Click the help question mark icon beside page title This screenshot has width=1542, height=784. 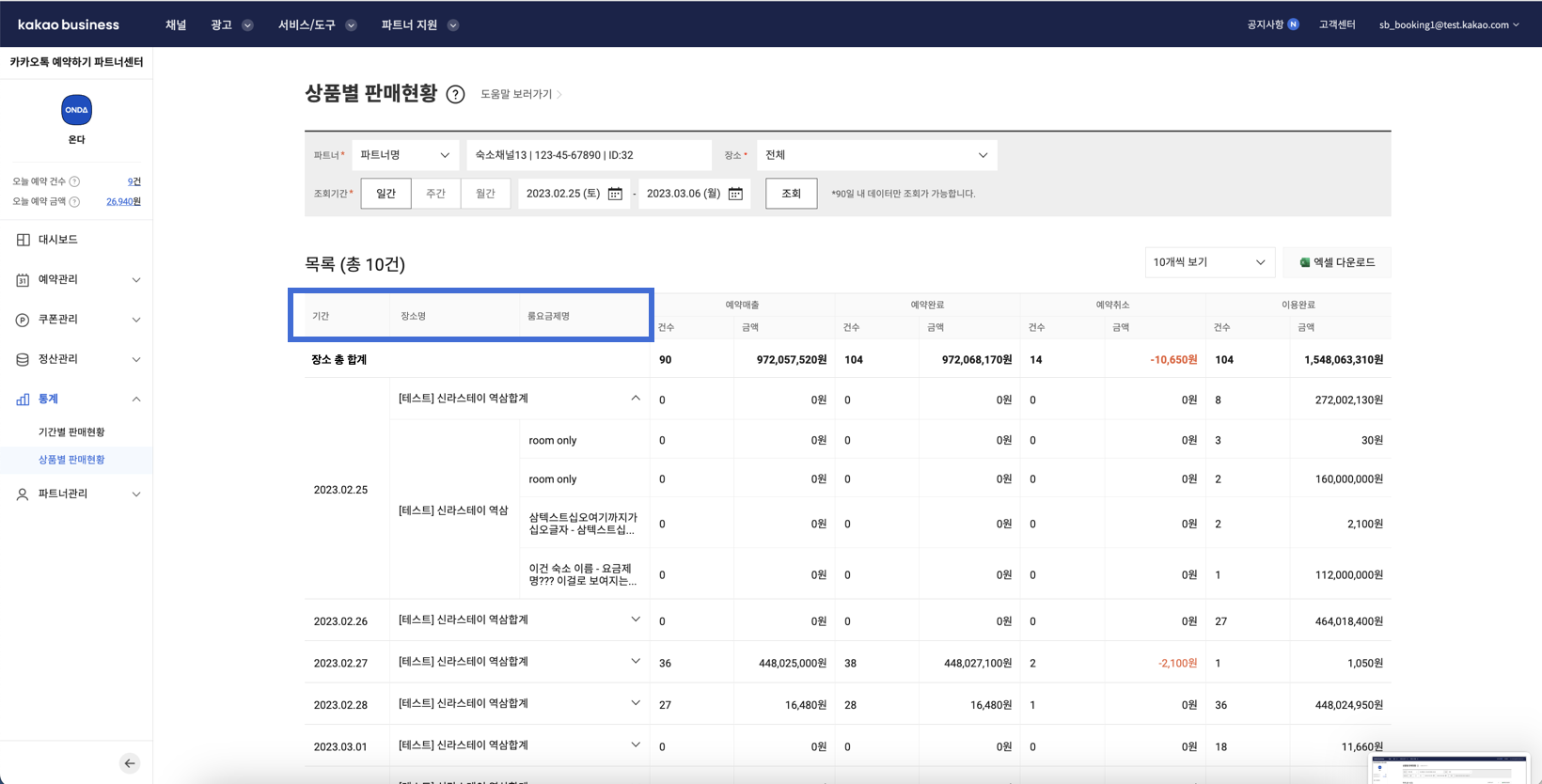(x=455, y=94)
